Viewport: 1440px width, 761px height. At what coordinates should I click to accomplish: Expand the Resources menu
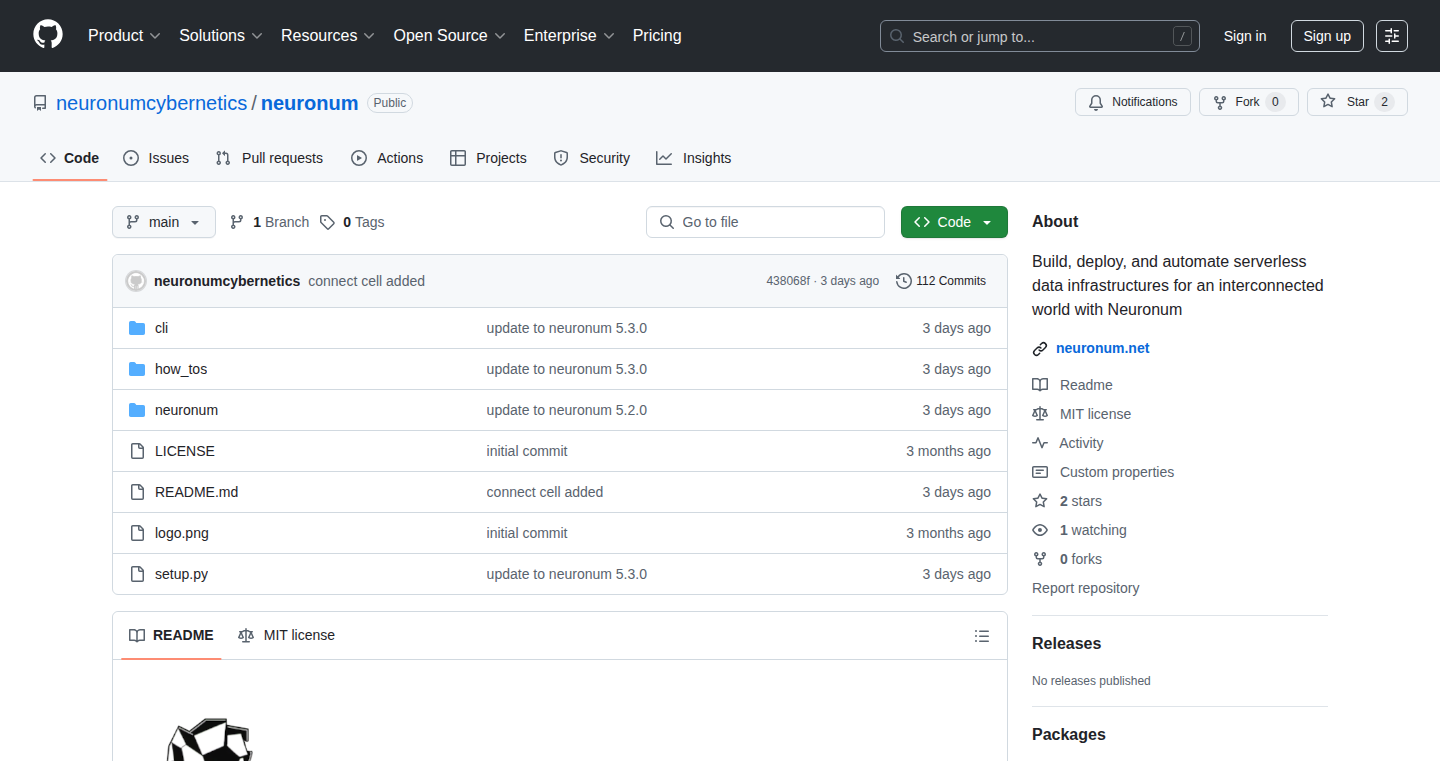tap(328, 35)
